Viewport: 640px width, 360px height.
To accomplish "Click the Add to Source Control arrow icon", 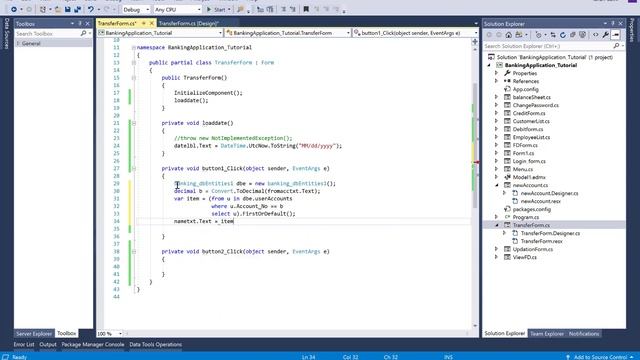I will click(568, 357).
